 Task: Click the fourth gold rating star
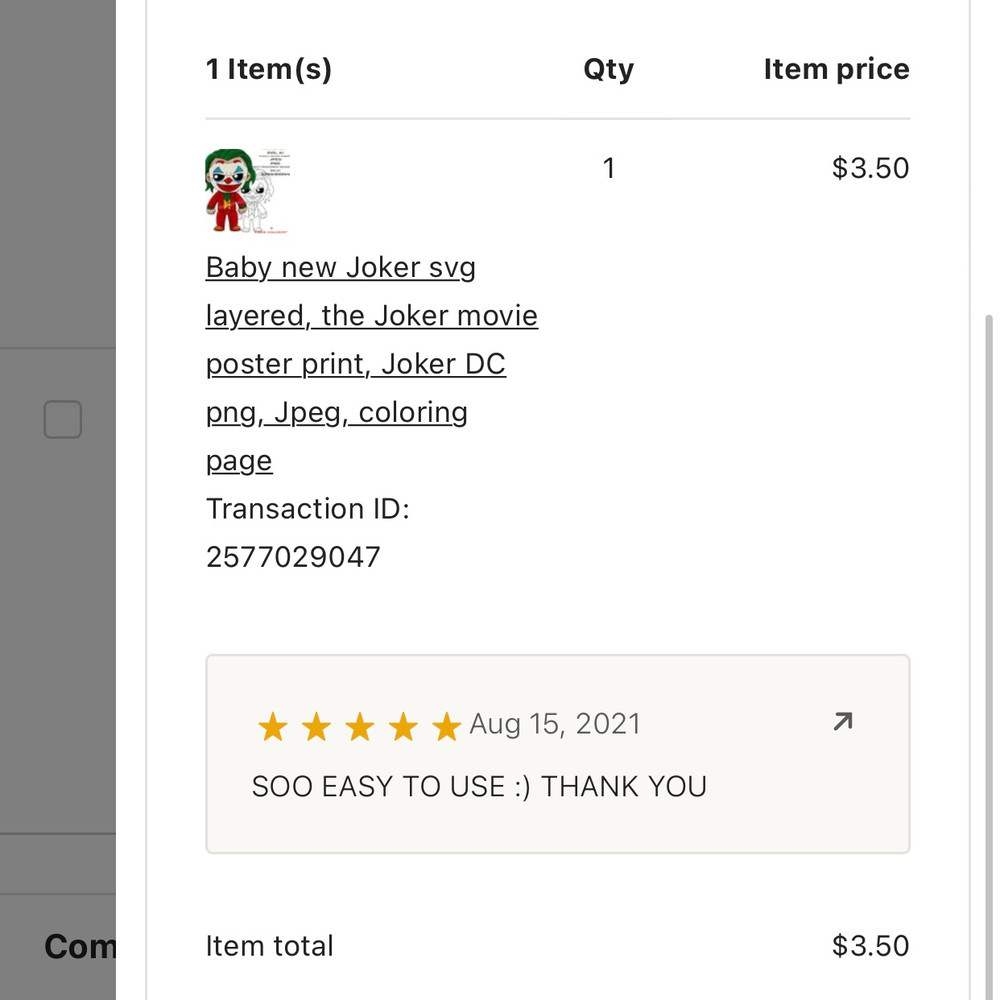pos(403,727)
